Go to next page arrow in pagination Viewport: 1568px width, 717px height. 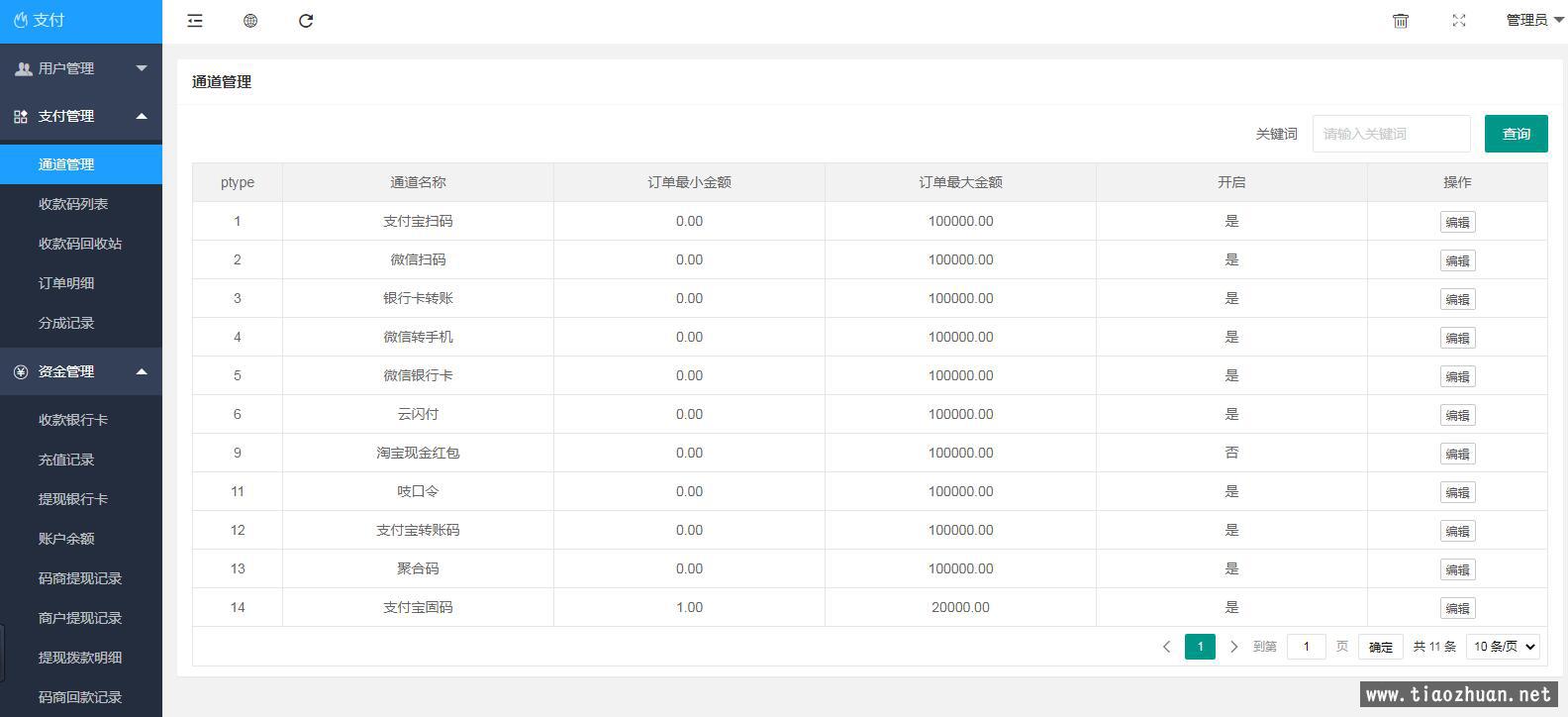click(x=1233, y=647)
